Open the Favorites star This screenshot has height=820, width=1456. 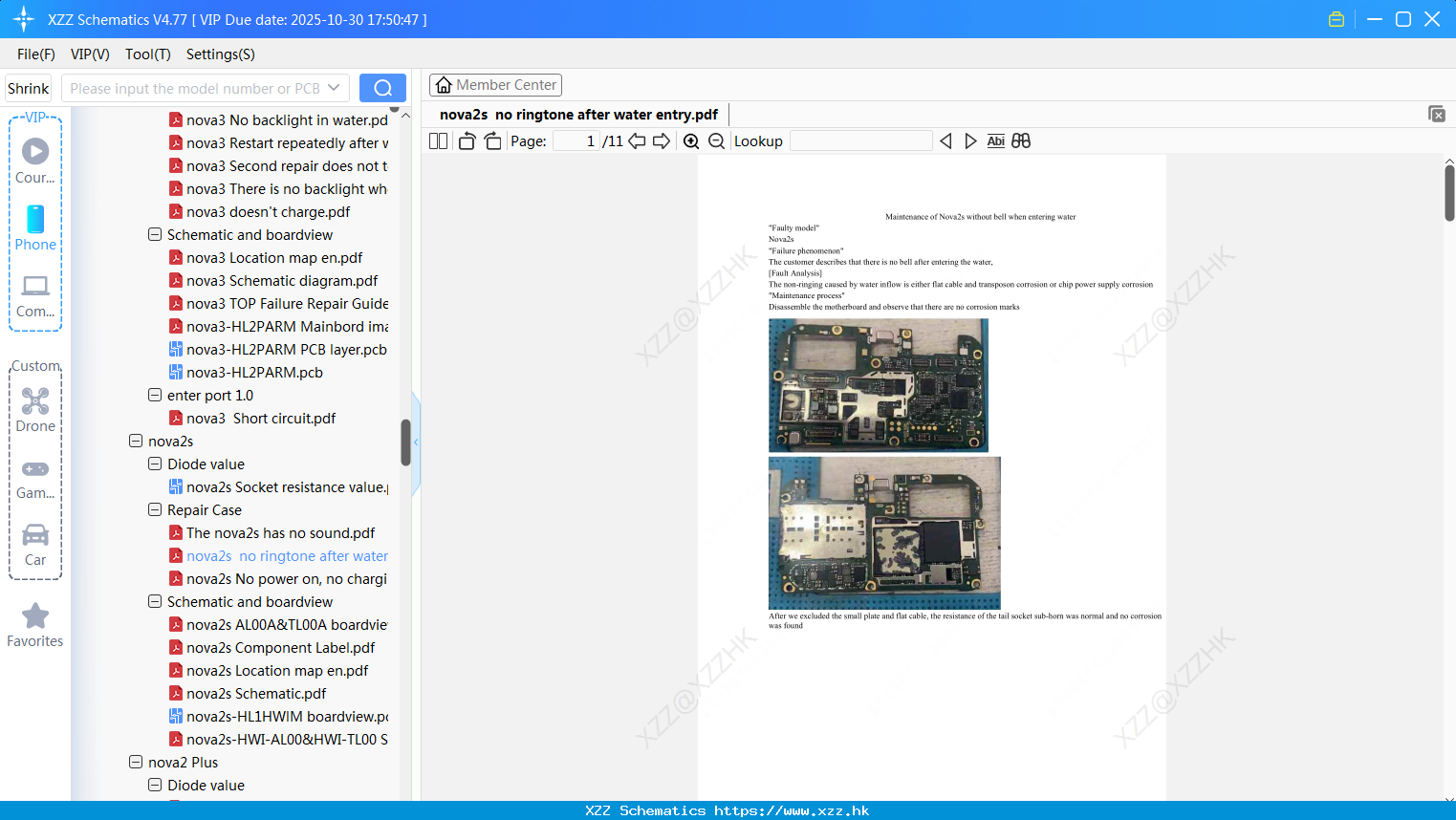(x=35, y=625)
